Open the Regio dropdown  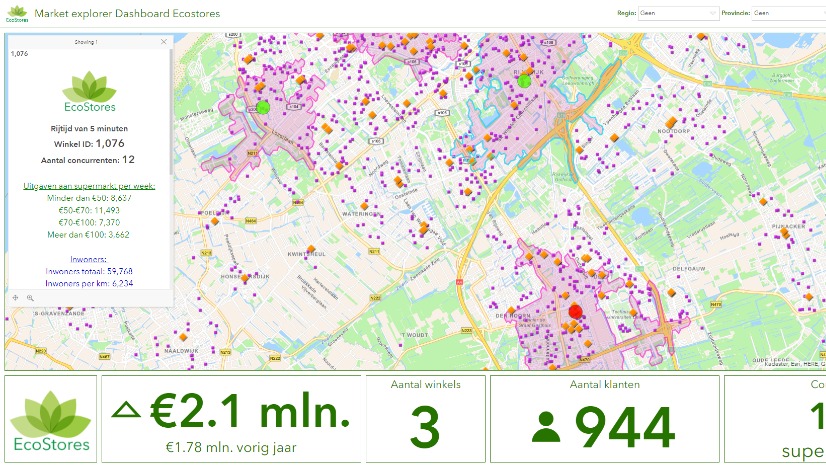(x=675, y=14)
